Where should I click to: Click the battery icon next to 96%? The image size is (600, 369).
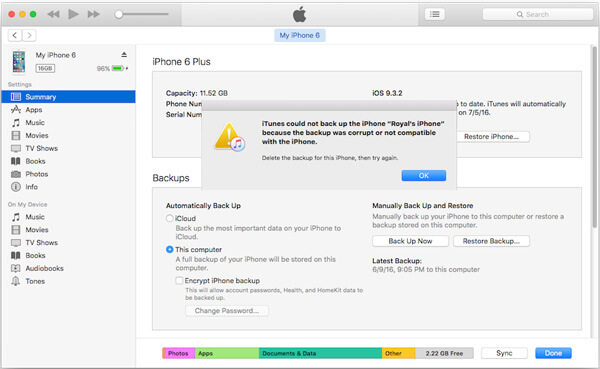[x=119, y=69]
